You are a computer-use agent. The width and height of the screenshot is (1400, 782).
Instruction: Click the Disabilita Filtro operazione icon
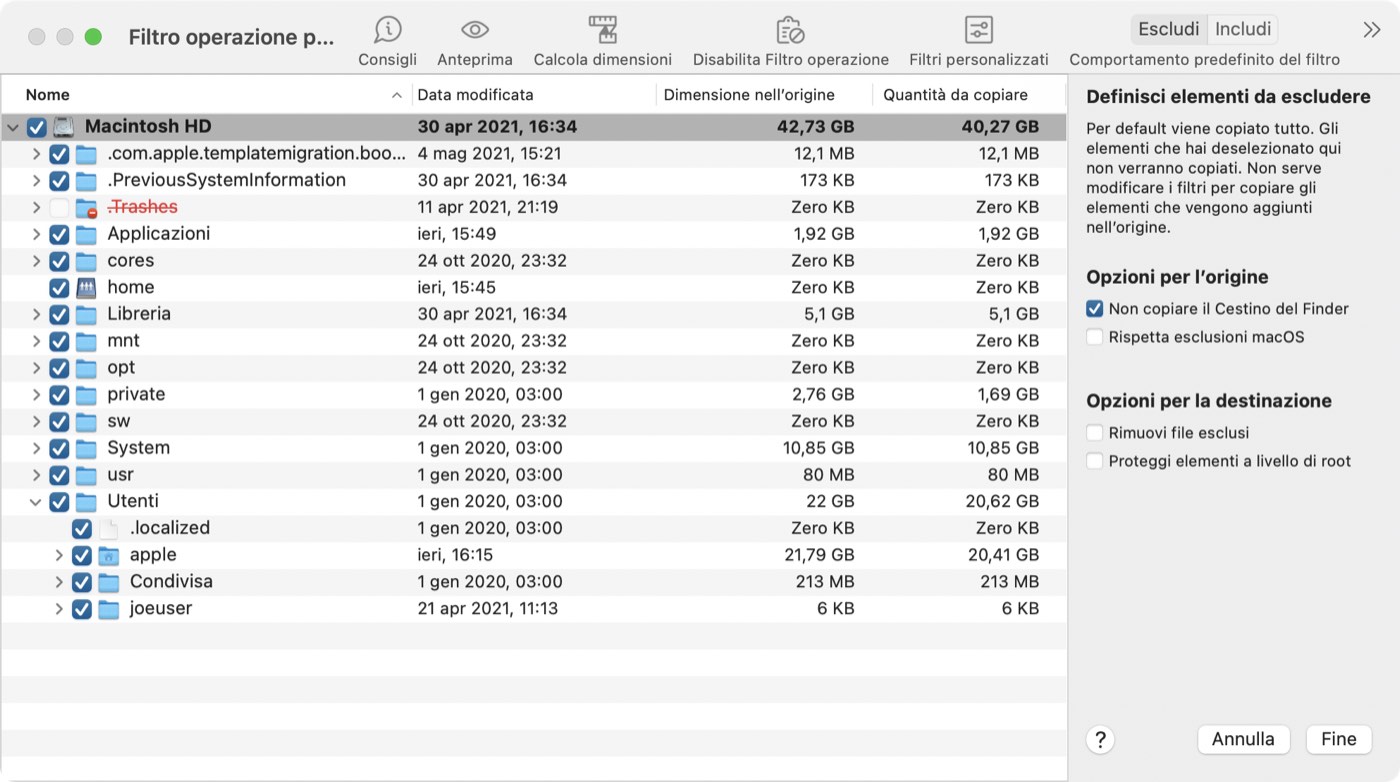(x=790, y=30)
